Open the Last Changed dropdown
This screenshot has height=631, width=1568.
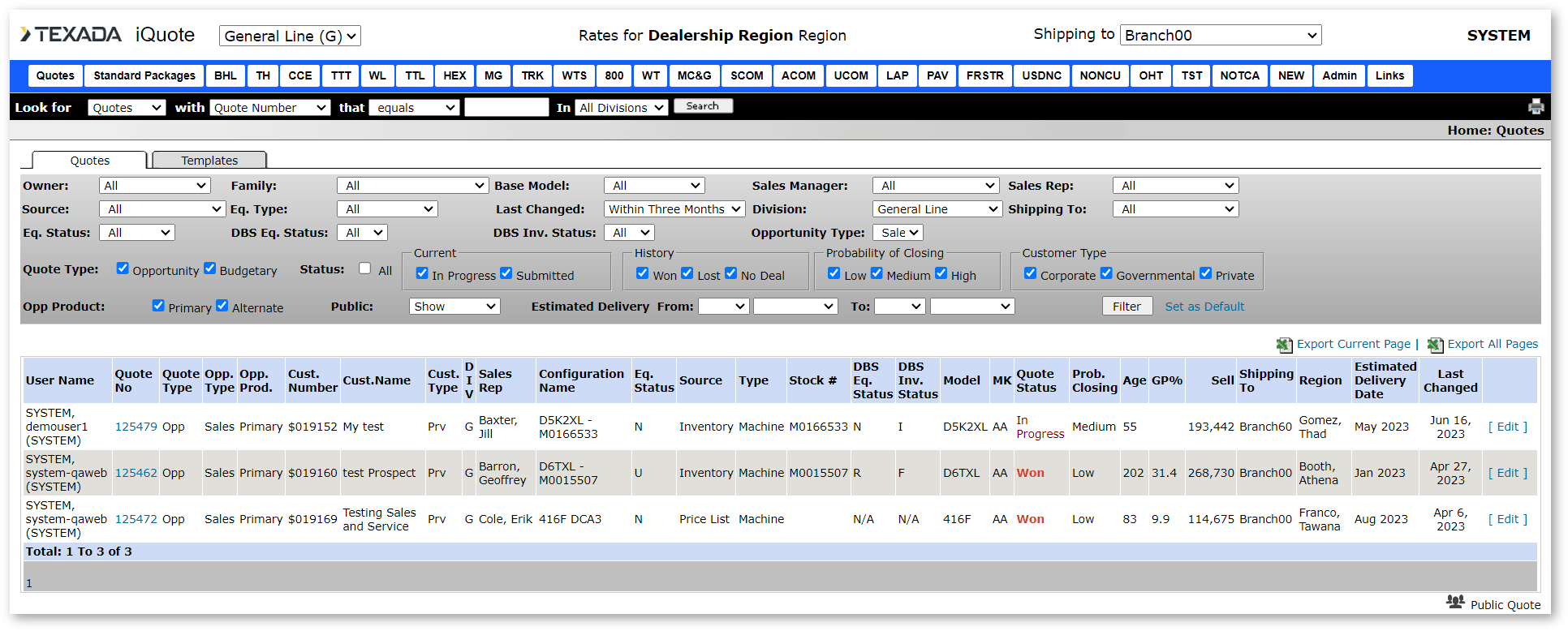coord(674,209)
